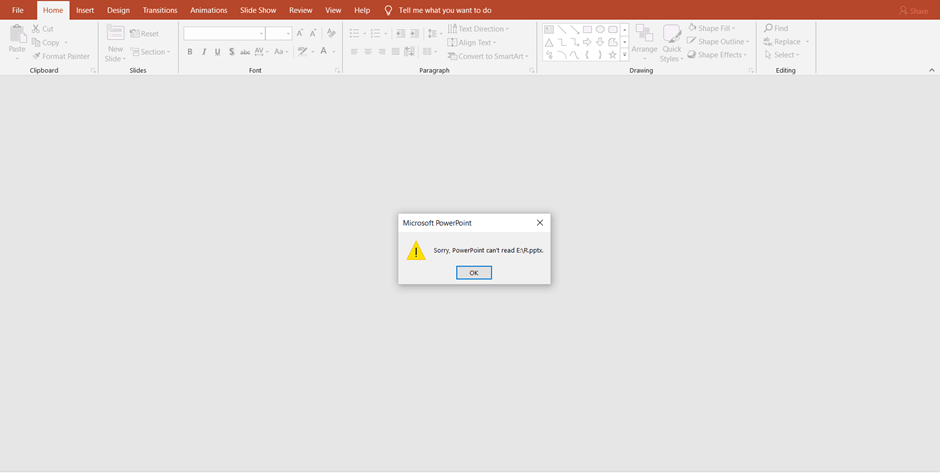Click the Decrease Font Size icon

click(313, 34)
